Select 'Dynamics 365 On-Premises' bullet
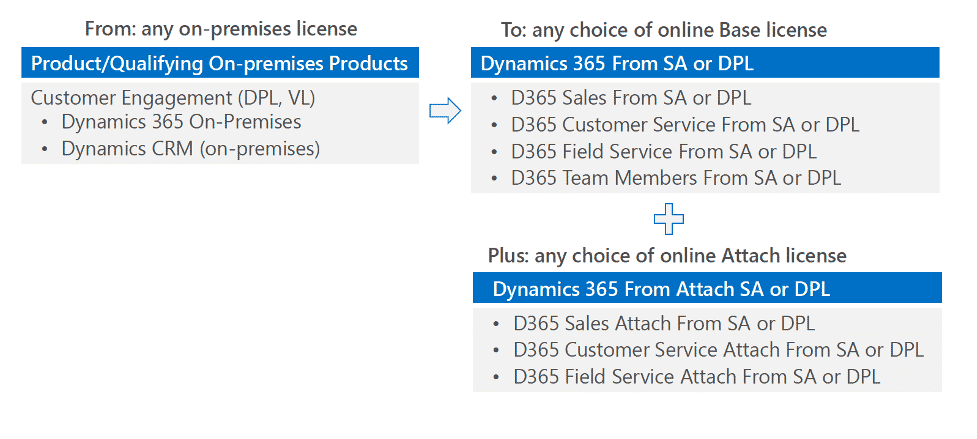The height and width of the screenshot is (439, 977). click(181, 122)
